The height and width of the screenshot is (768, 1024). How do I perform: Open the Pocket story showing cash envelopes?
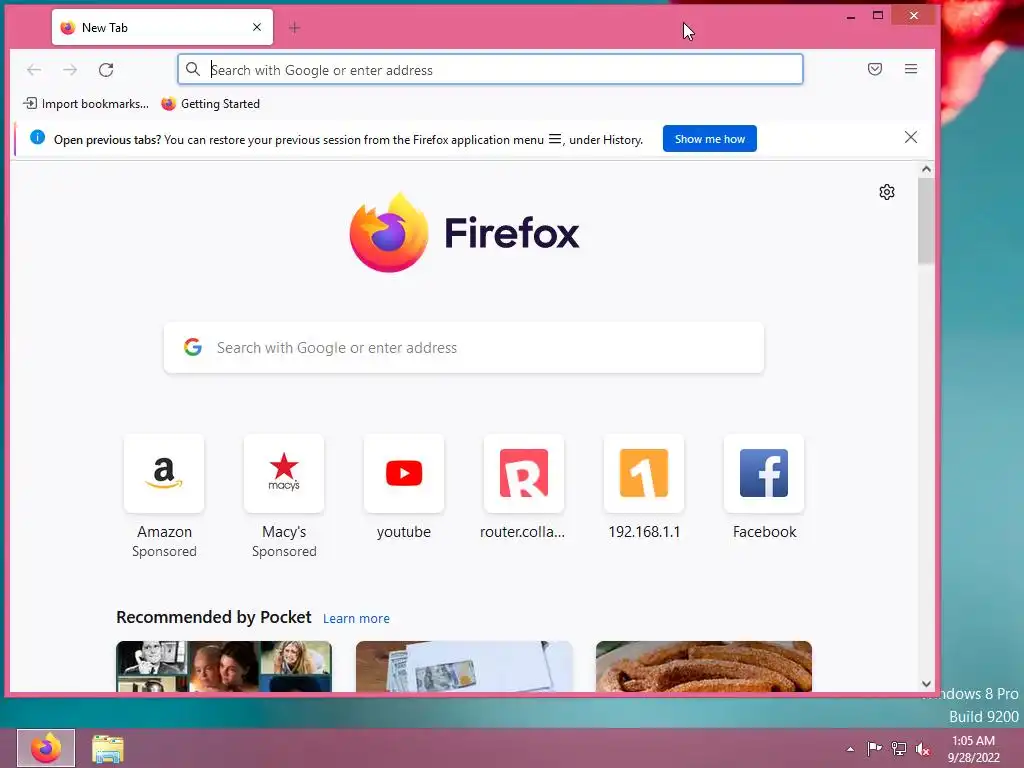[464, 666]
